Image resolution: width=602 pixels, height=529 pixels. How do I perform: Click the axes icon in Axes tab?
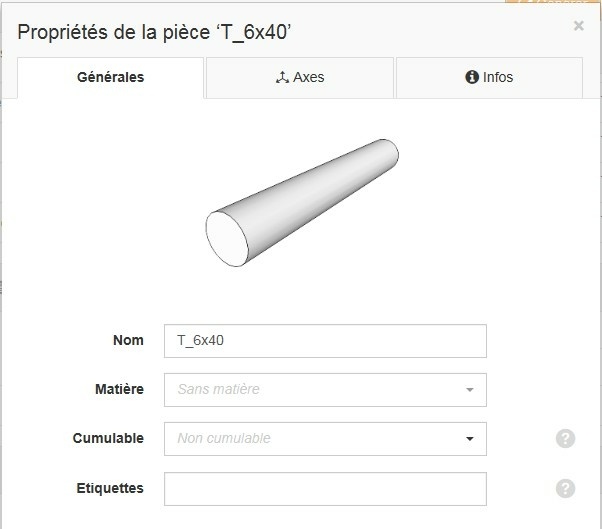point(281,77)
